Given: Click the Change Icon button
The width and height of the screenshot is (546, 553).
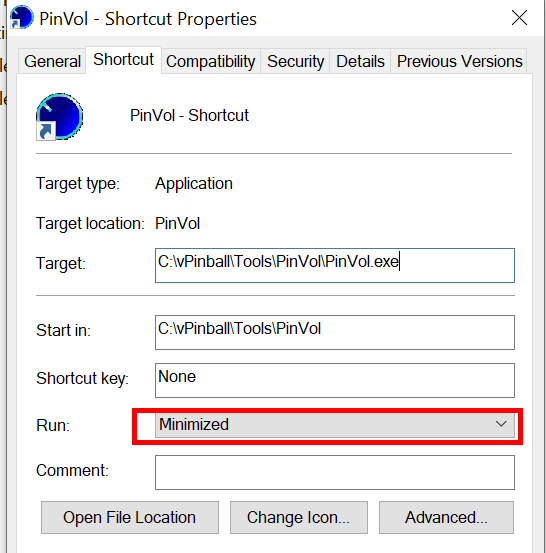Looking at the screenshot, I should pyautogui.click(x=299, y=517).
